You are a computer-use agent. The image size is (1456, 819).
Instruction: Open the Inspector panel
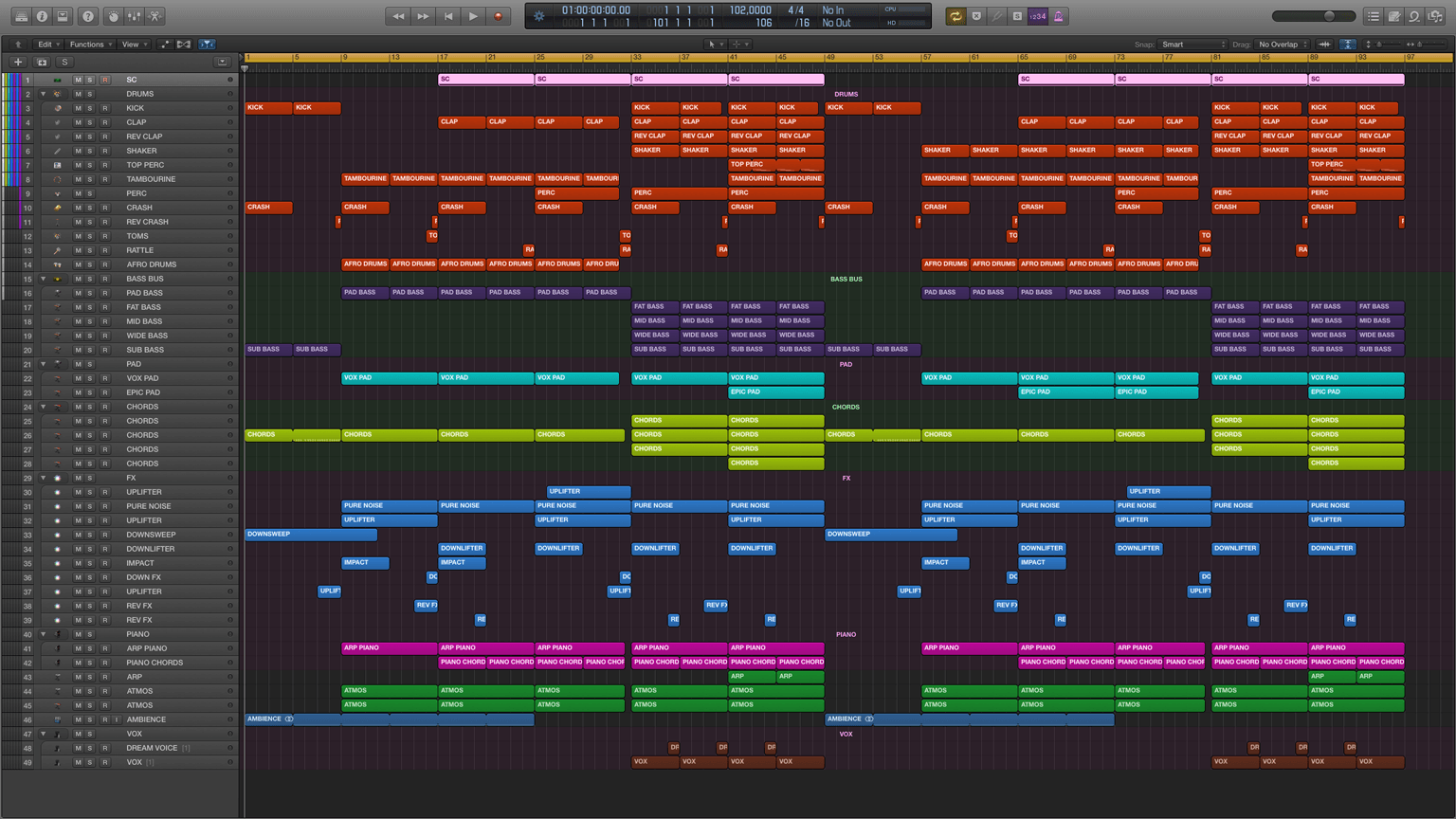pyautogui.click(x=41, y=15)
